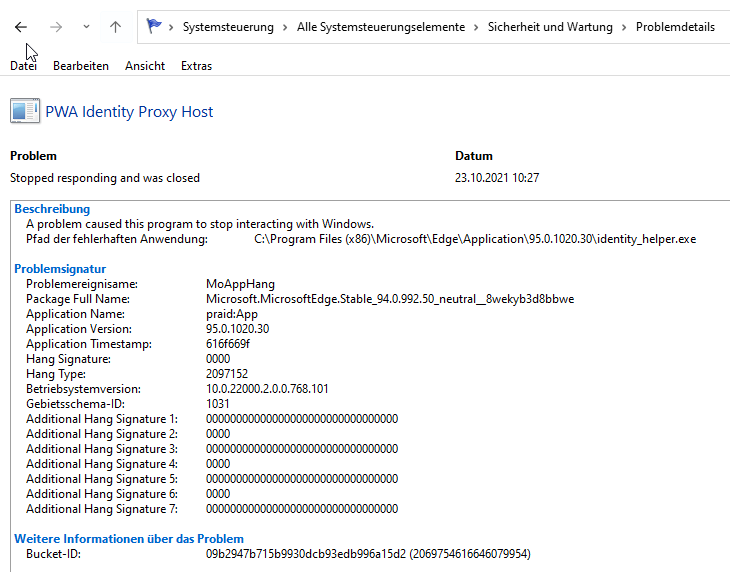Click the PWA Identity Proxy Host program icon
This screenshot has width=730, height=572.
(x=25, y=111)
